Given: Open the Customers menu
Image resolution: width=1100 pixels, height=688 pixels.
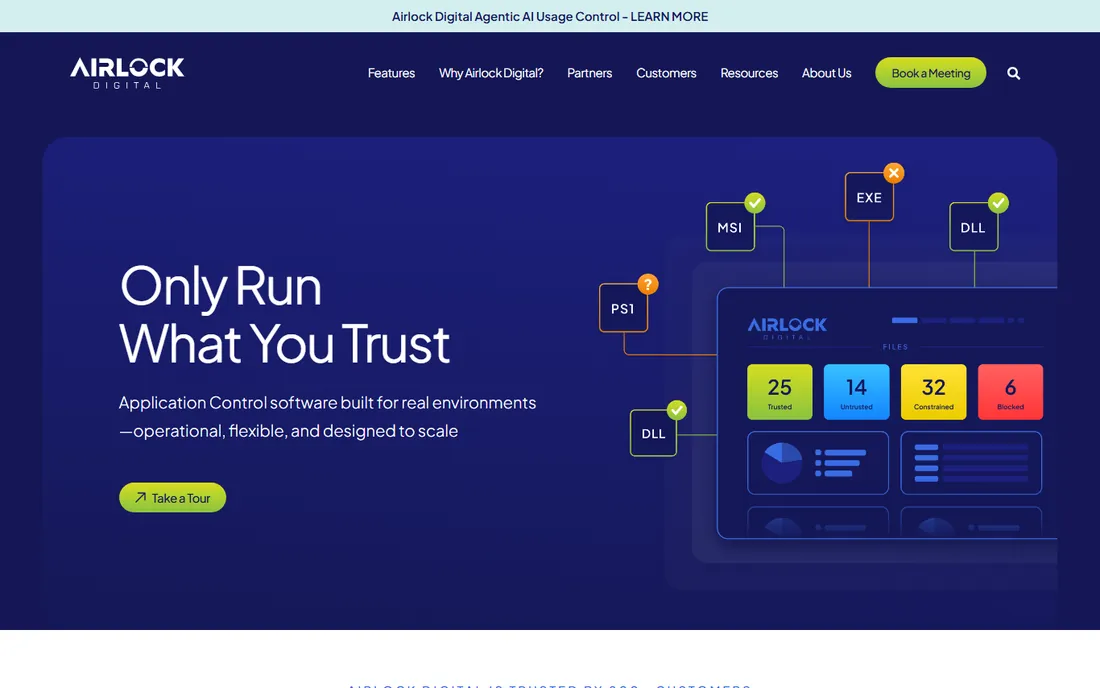Looking at the screenshot, I should (x=666, y=73).
